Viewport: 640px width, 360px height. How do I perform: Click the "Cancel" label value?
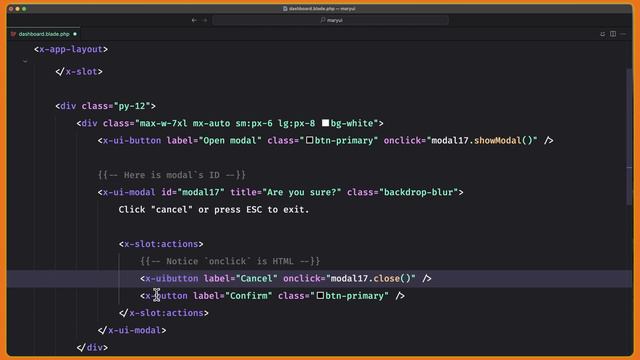(x=257, y=278)
